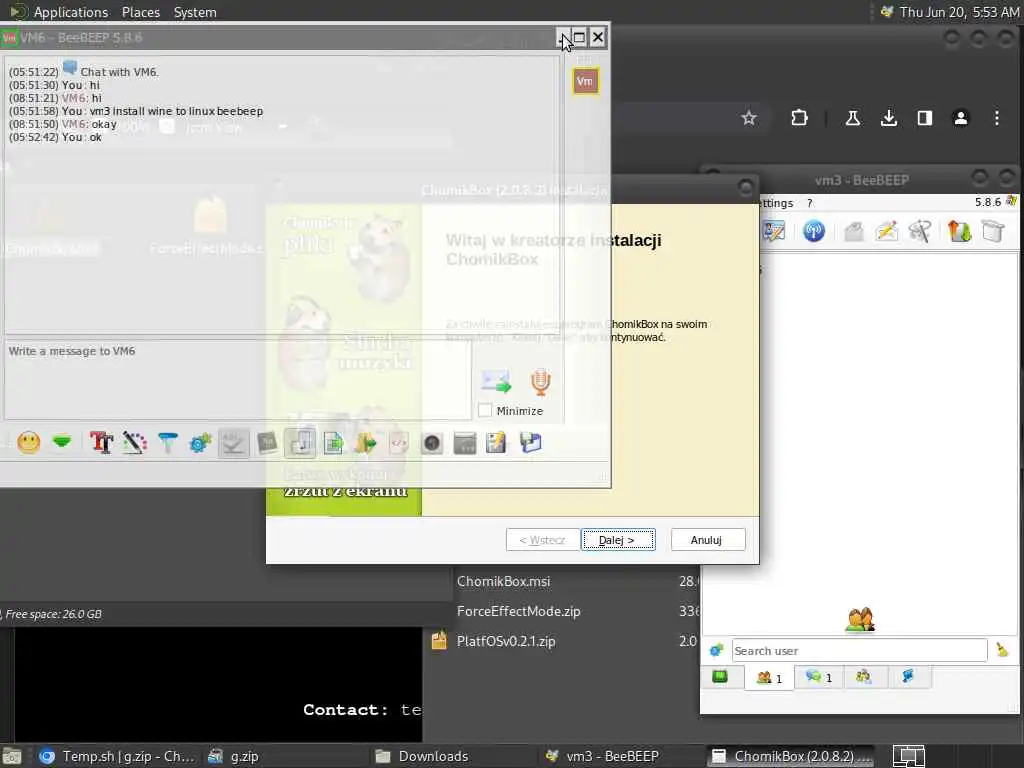Open browser downloads arrow icon
This screenshot has width=1024, height=768.
[x=888, y=118]
